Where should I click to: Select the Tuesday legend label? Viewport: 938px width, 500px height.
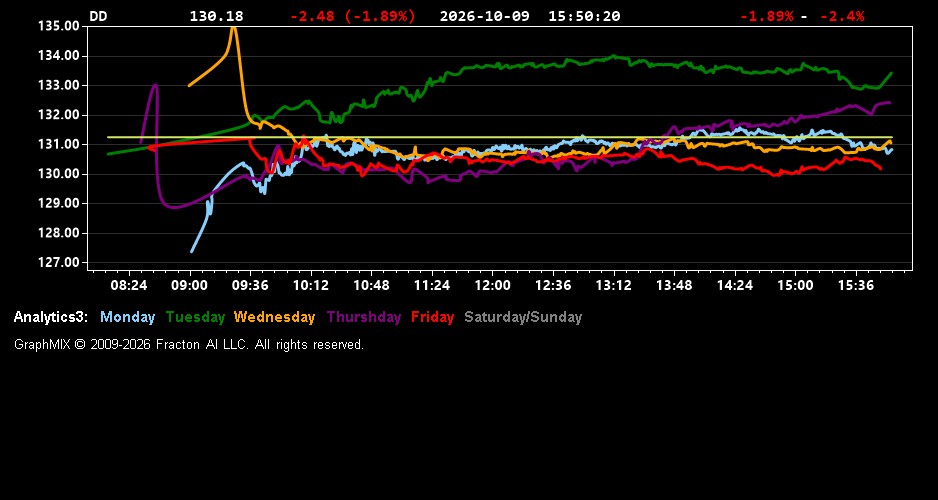(x=195, y=318)
